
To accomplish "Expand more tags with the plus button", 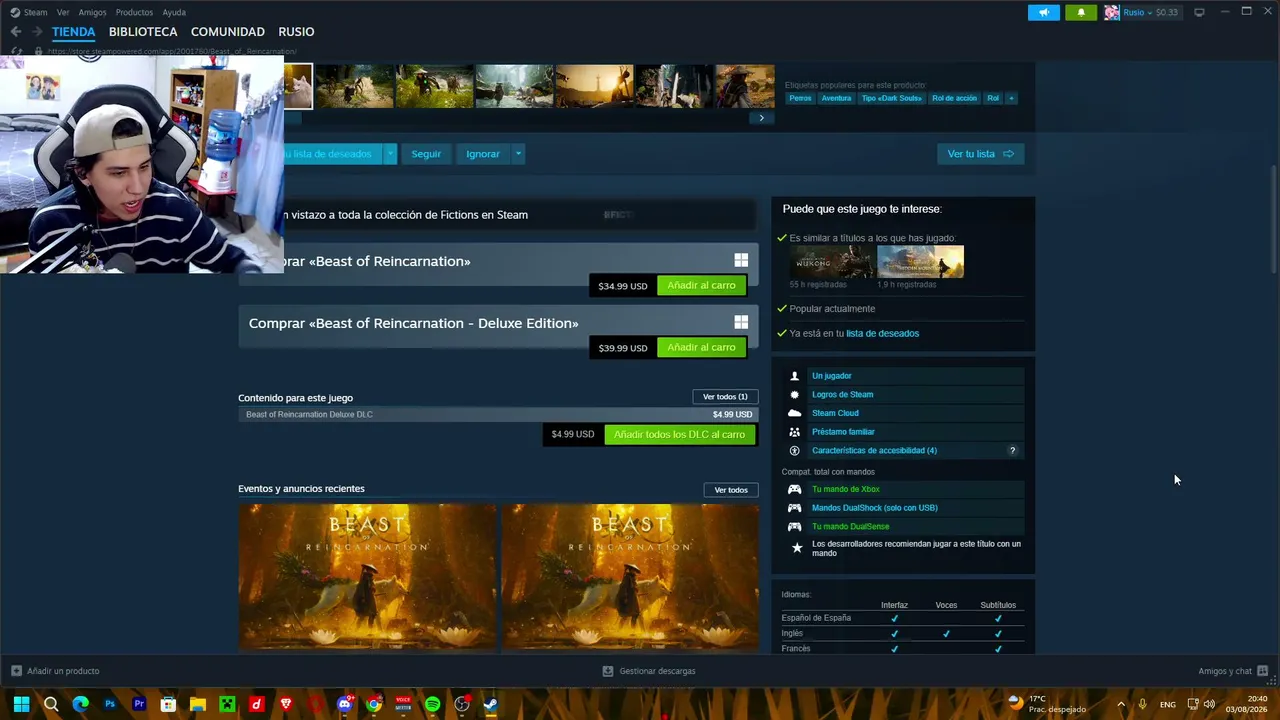I will tap(1011, 98).
